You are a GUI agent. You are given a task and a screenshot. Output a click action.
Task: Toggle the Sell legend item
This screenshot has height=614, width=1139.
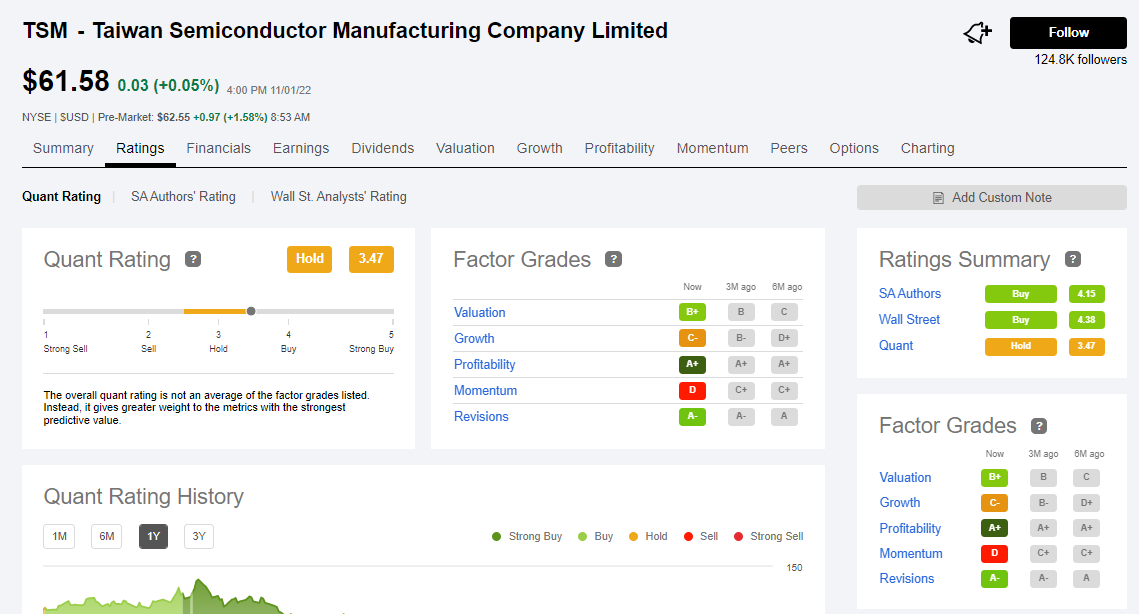[x=701, y=537]
